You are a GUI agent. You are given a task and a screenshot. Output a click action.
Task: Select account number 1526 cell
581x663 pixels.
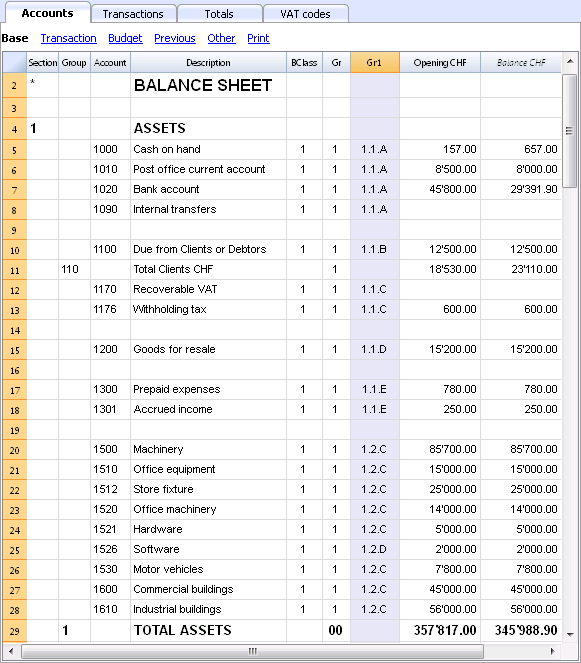(x=110, y=549)
